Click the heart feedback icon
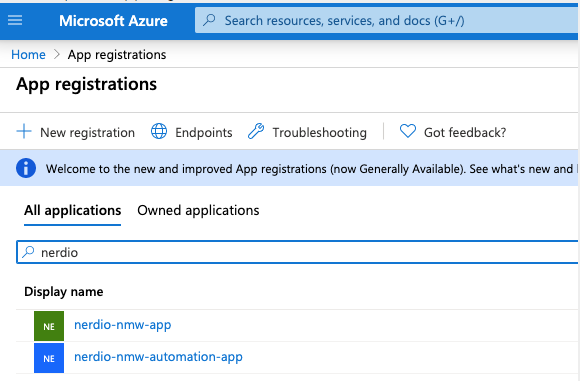 [408, 131]
